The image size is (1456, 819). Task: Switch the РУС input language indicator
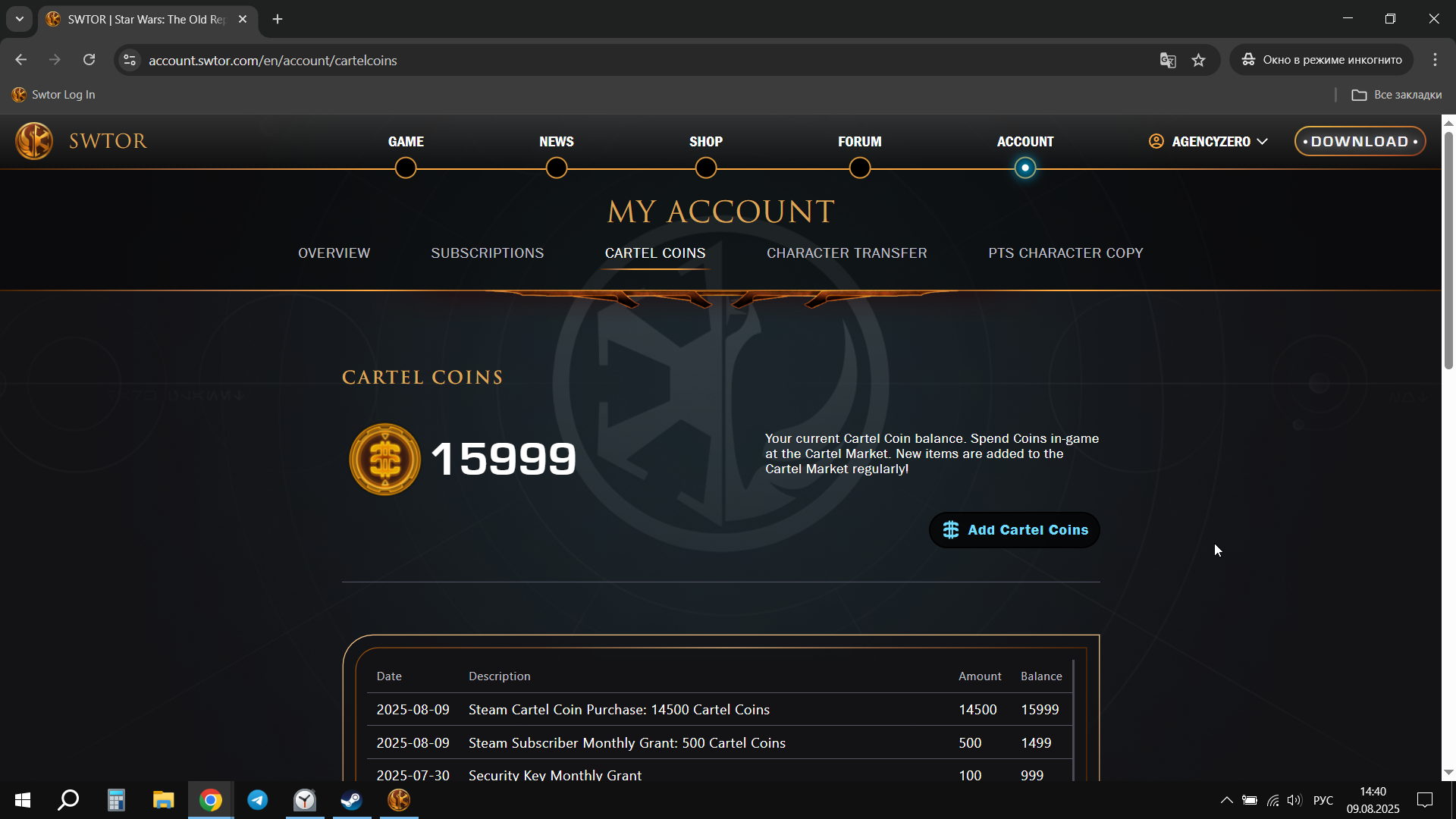[x=1323, y=800]
